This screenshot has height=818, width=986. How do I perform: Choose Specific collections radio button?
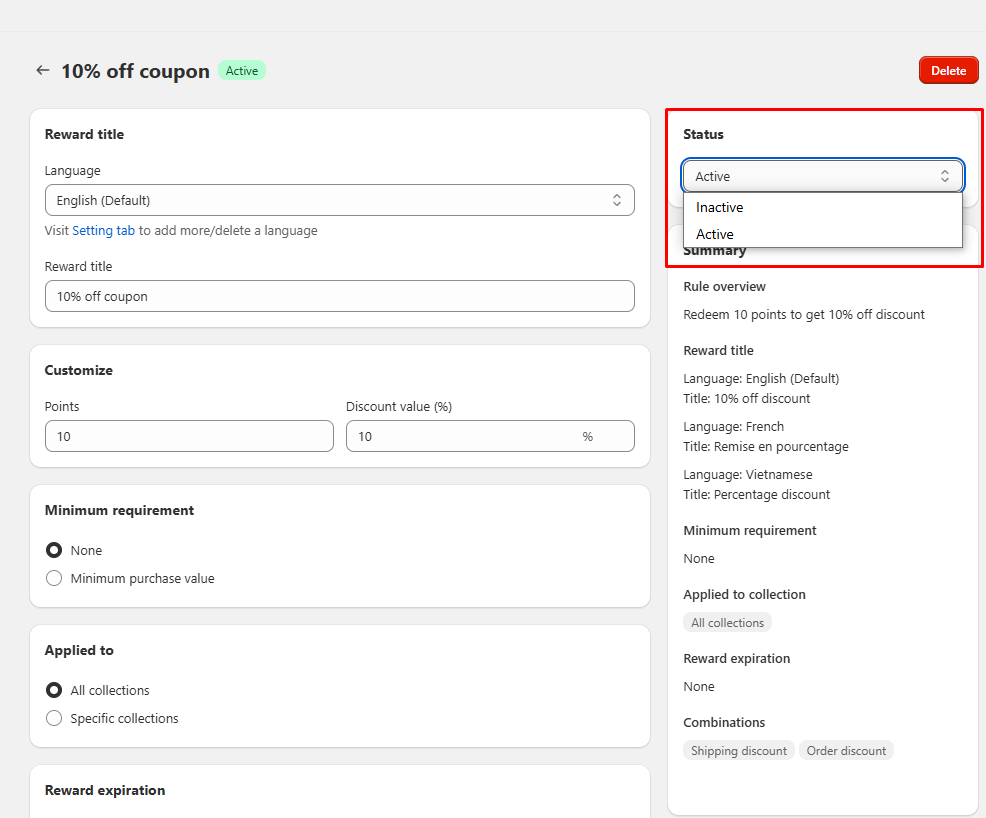(x=54, y=718)
